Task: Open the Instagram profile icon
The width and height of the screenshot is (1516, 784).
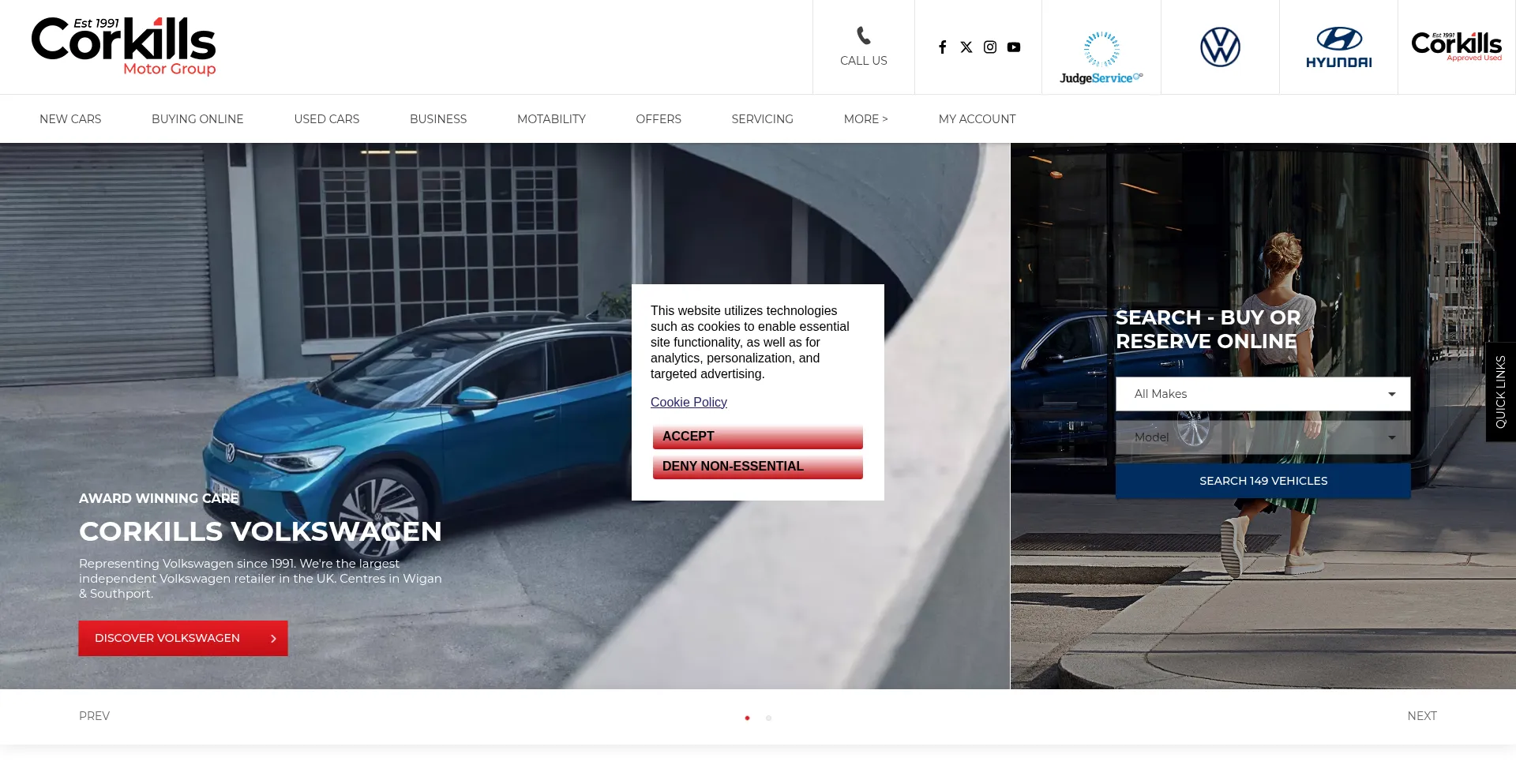Action: (990, 47)
